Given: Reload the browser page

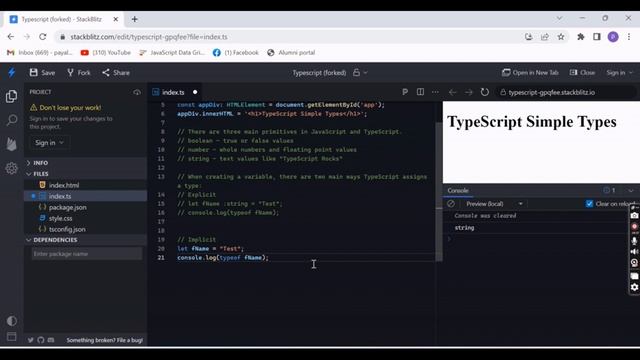Looking at the screenshot, I should [42, 37].
